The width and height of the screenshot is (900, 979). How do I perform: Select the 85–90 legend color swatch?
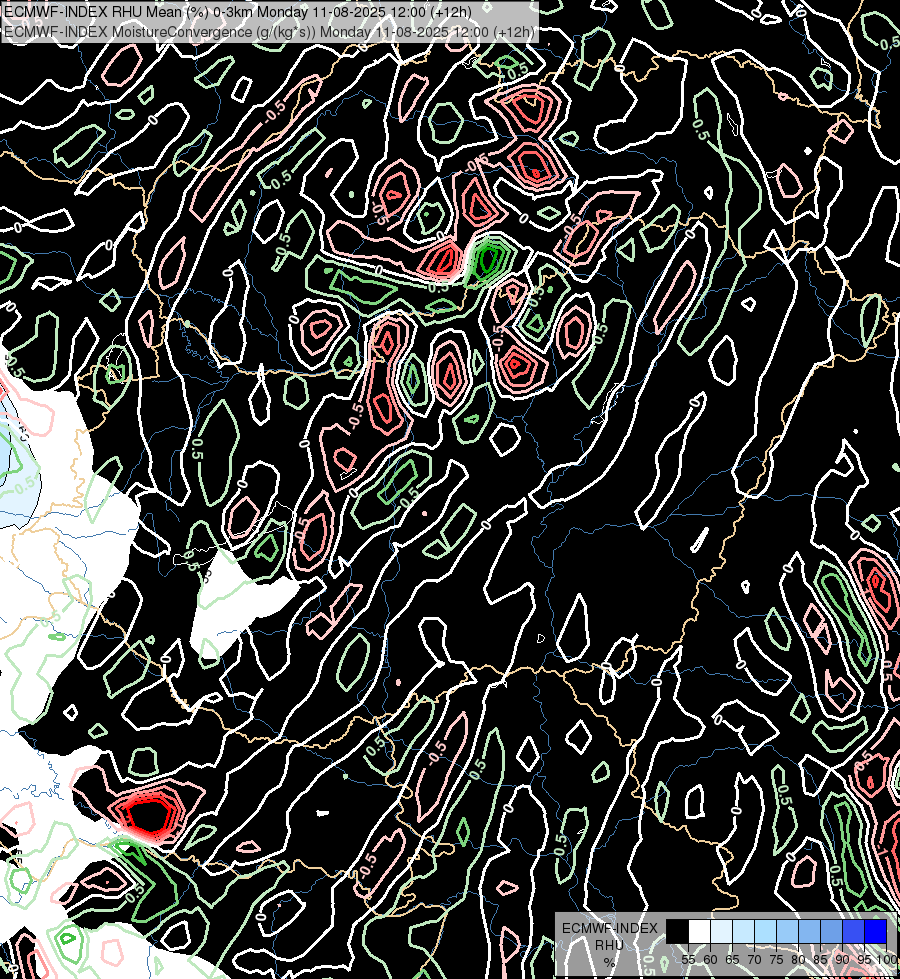click(x=831, y=931)
